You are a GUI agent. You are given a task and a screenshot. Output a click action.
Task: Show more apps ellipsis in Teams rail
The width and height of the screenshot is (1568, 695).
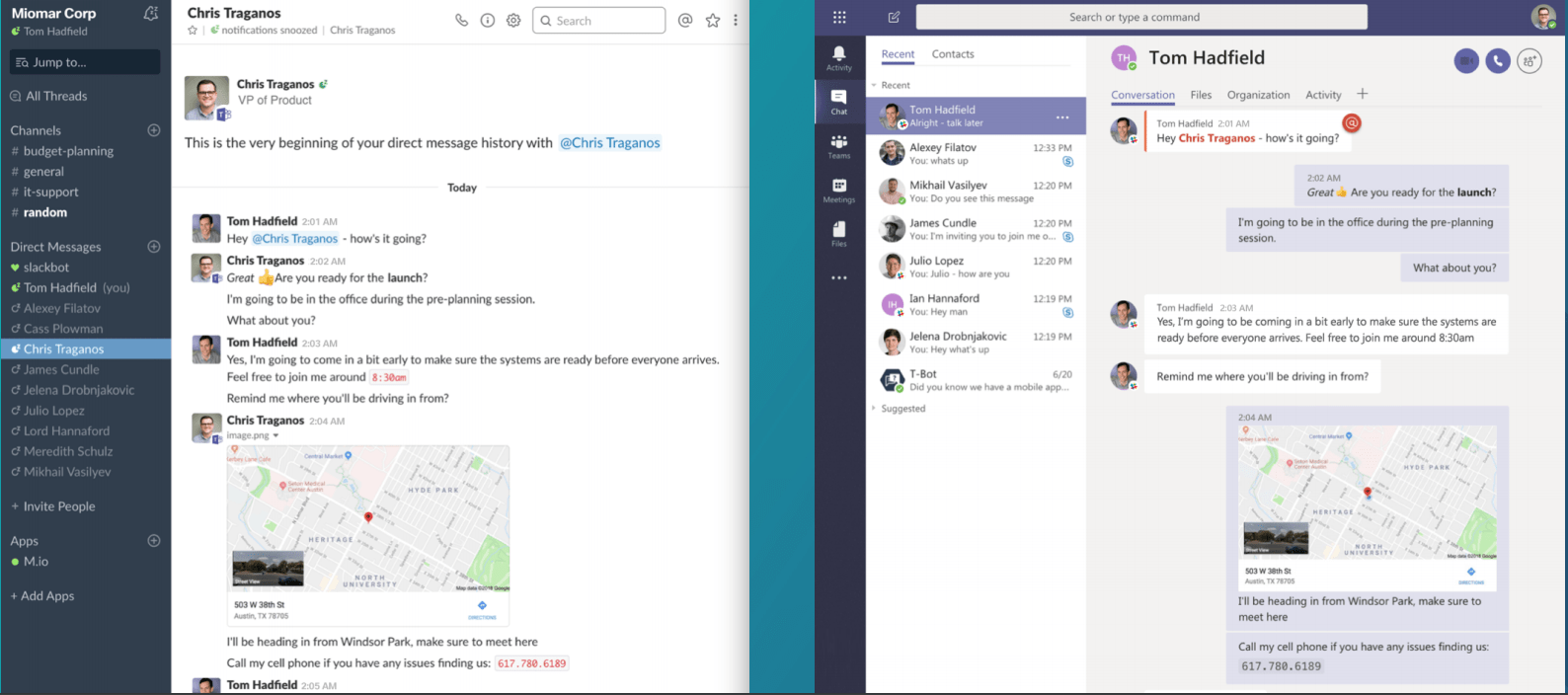[x=839, y=278]
